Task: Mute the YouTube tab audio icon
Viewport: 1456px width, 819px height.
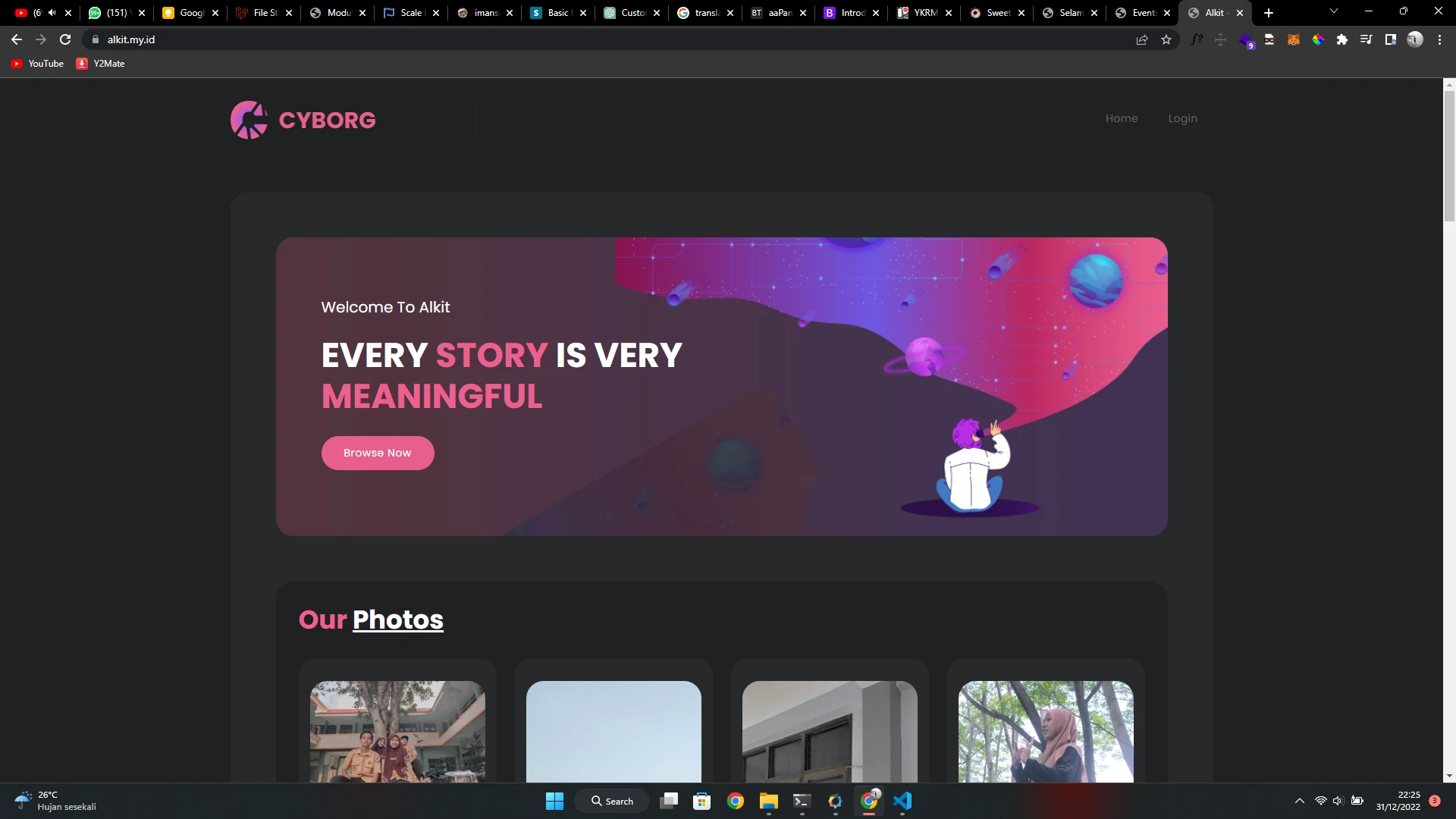Action: pos(52,13)
